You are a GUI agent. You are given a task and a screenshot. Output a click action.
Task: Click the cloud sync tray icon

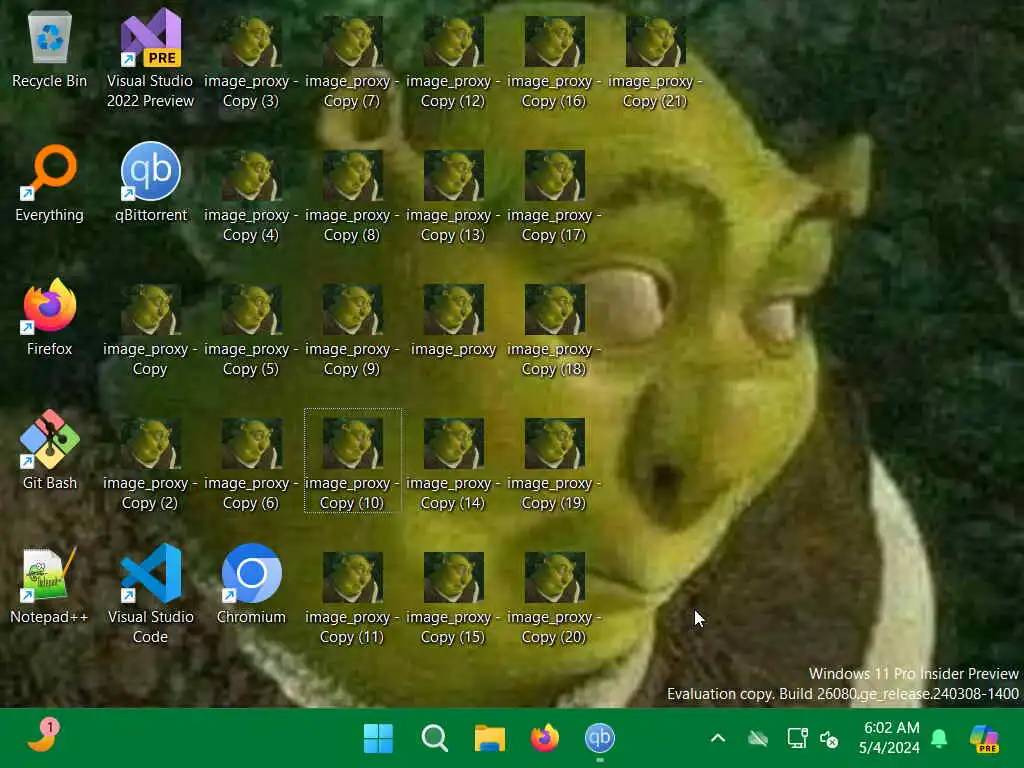(x=758, y=739)
